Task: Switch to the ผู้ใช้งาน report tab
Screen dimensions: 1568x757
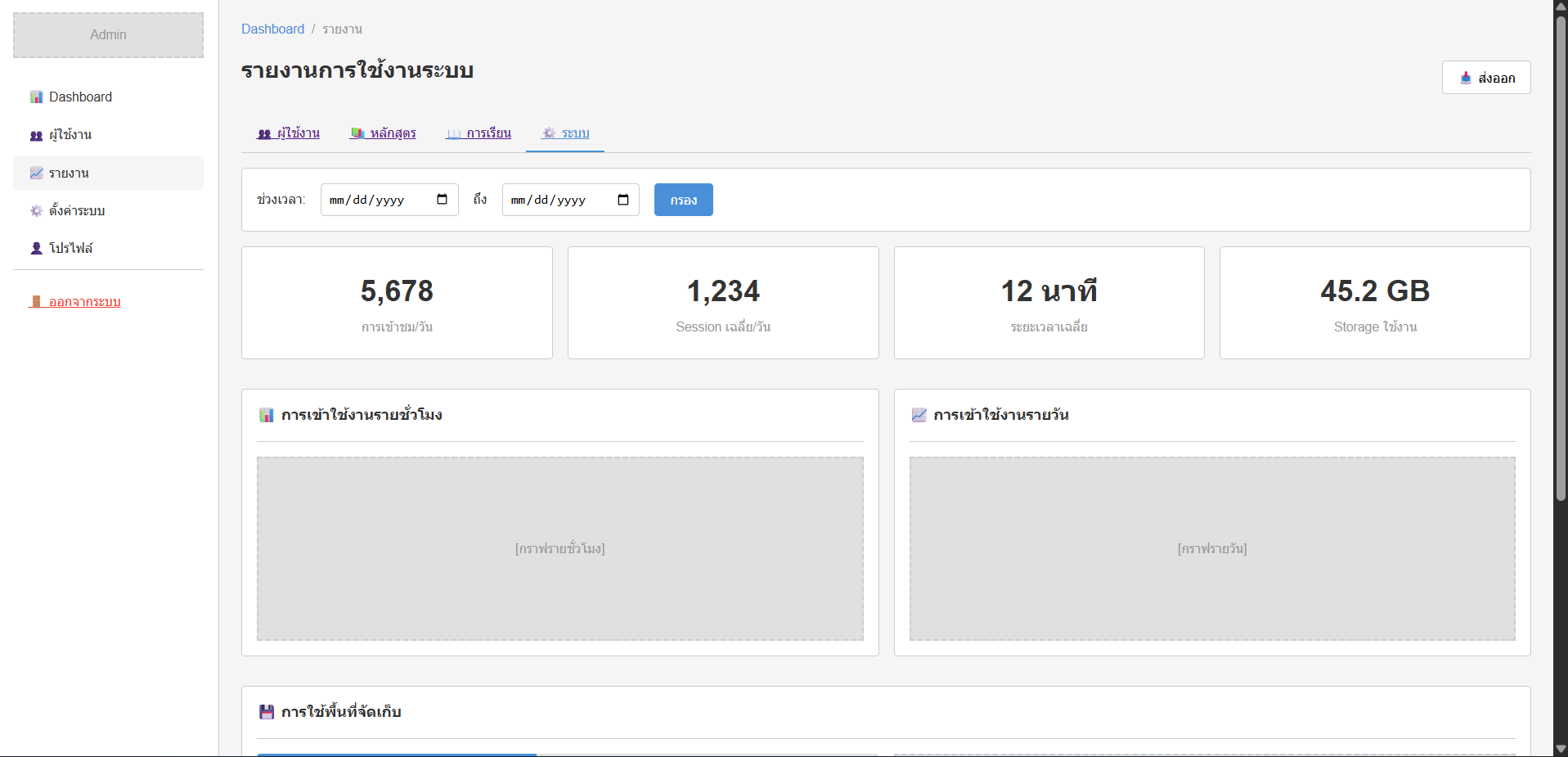Action: coord(289,133)
